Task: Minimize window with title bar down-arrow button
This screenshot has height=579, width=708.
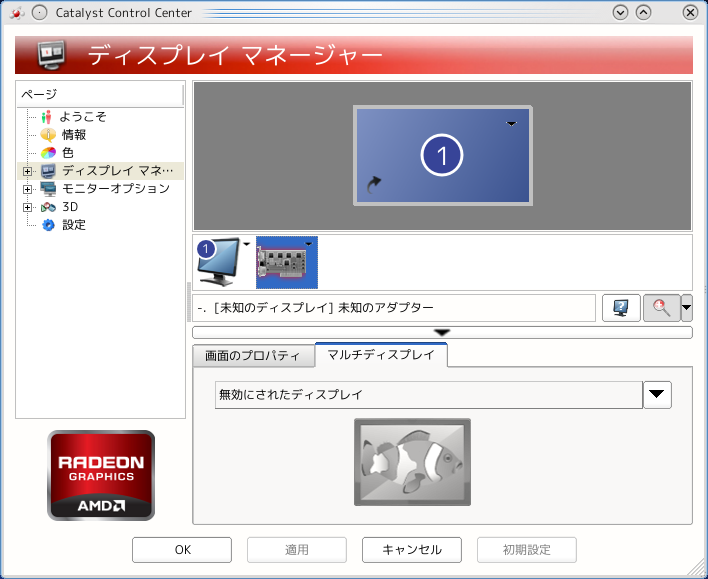Action: point(620,13)
